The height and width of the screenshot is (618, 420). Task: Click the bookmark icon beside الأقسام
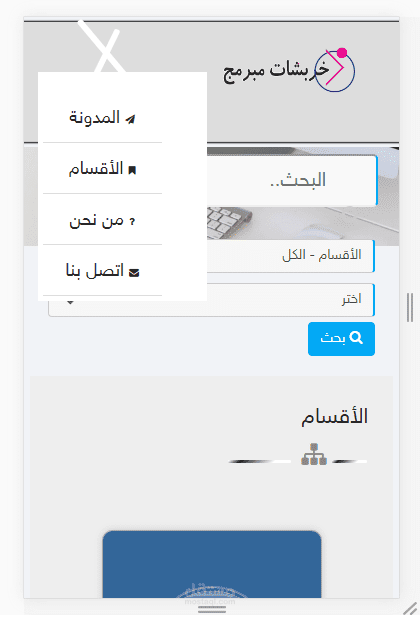(x=132, y=170)
